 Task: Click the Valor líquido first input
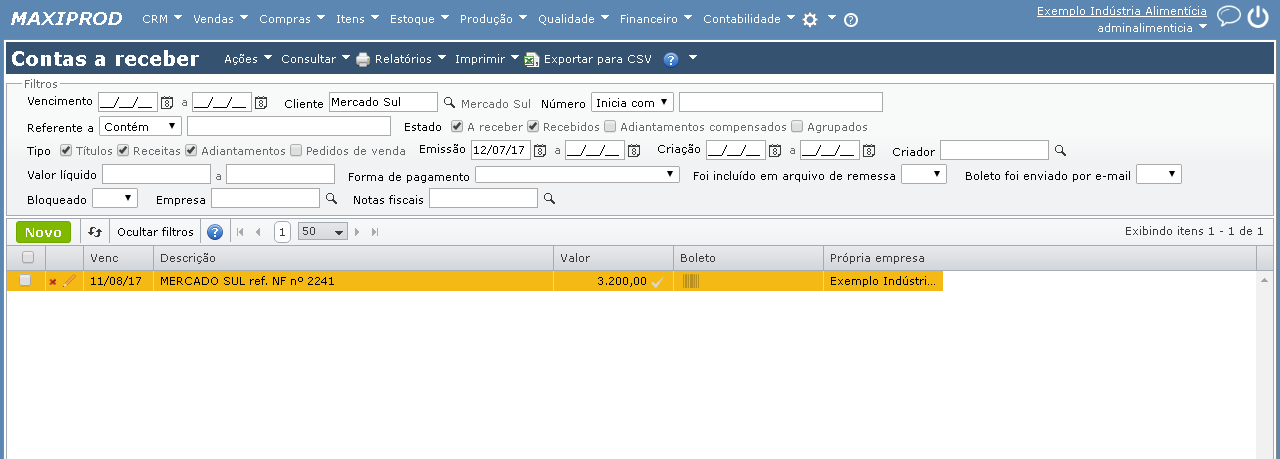[x=156, y=175]
